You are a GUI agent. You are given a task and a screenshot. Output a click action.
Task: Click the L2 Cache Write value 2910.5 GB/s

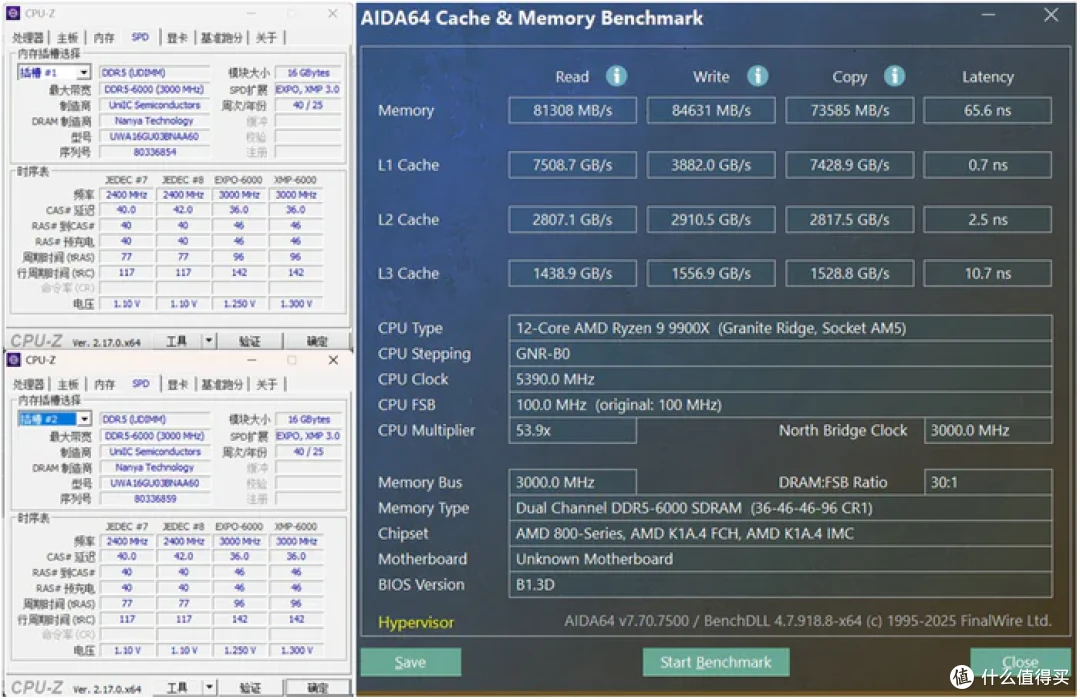pyautogui.click(x=711, y=219)
